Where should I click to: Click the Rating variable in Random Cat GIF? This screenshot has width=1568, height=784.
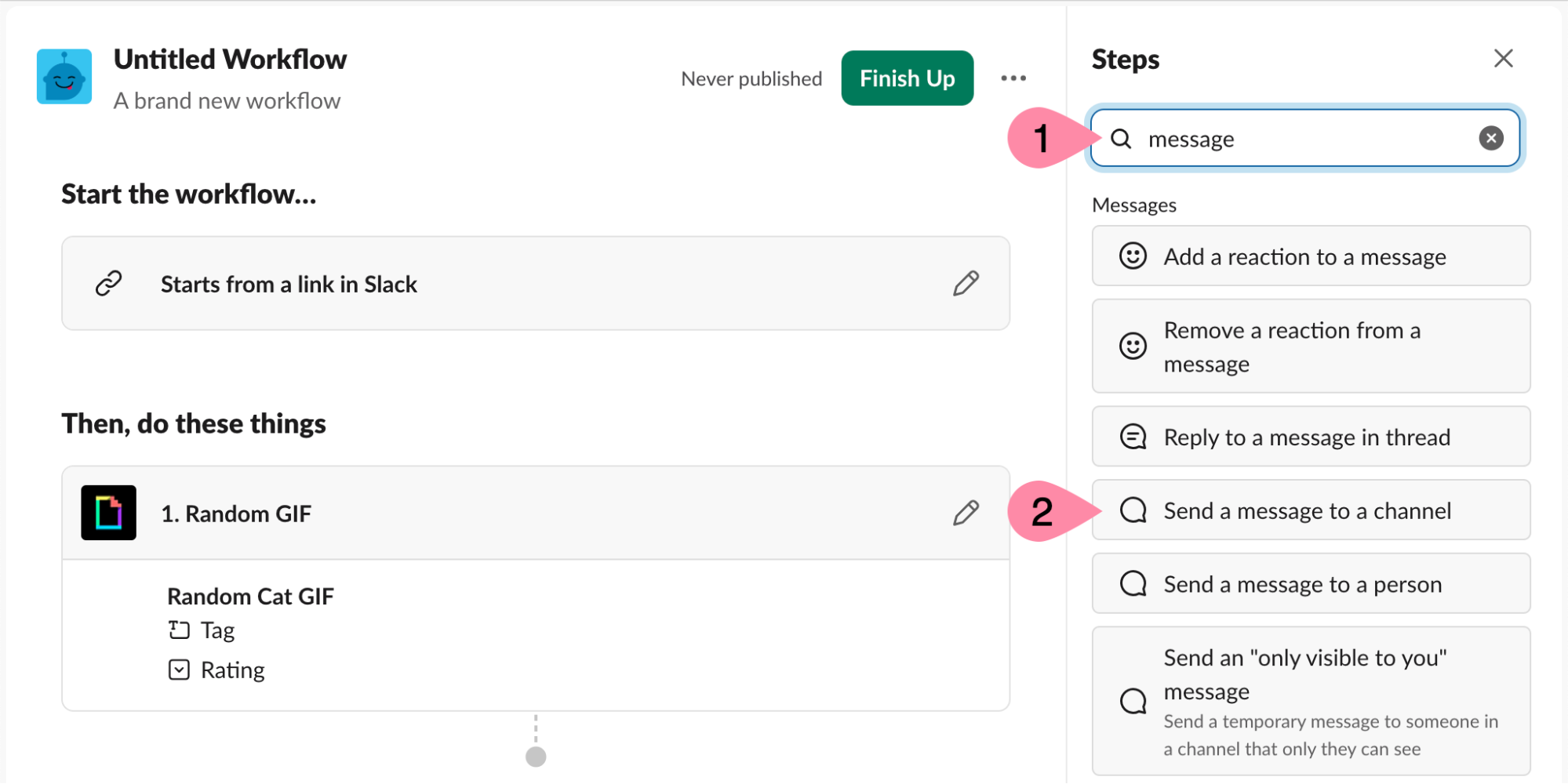tap(231, 670)
